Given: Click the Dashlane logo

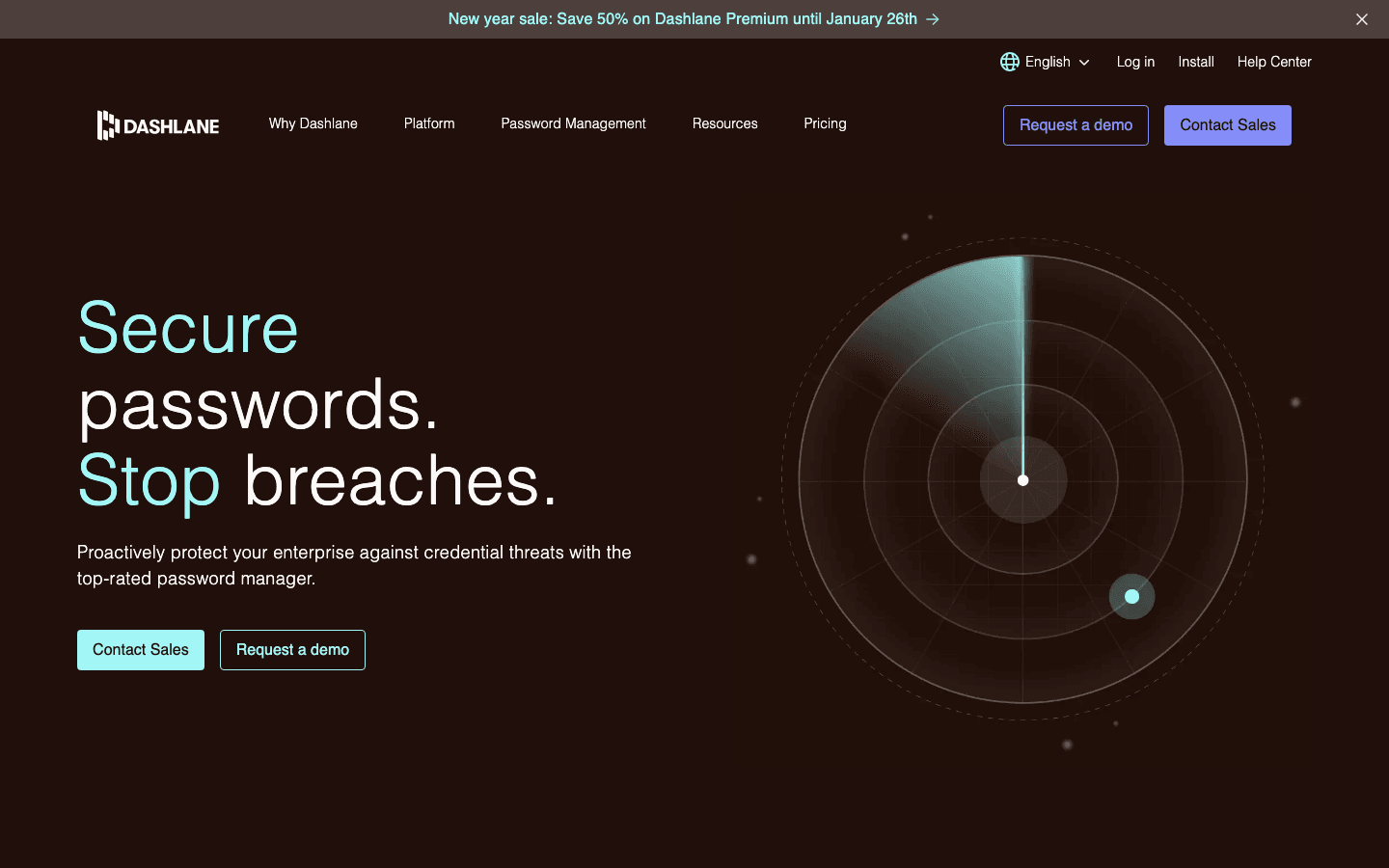Looking at the screenshot, I should click(157, 124).
